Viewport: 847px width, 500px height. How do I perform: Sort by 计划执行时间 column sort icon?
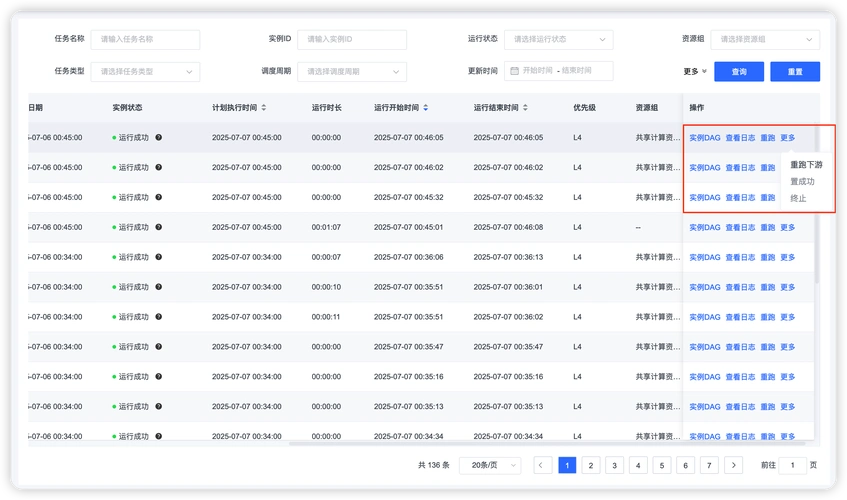tap(264, 107)
